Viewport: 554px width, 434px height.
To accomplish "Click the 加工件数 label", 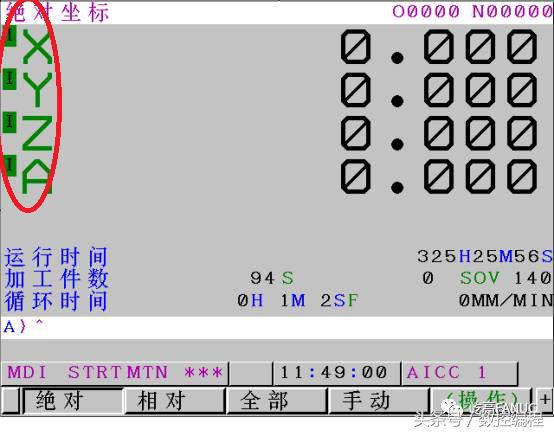I will (56, 278).
